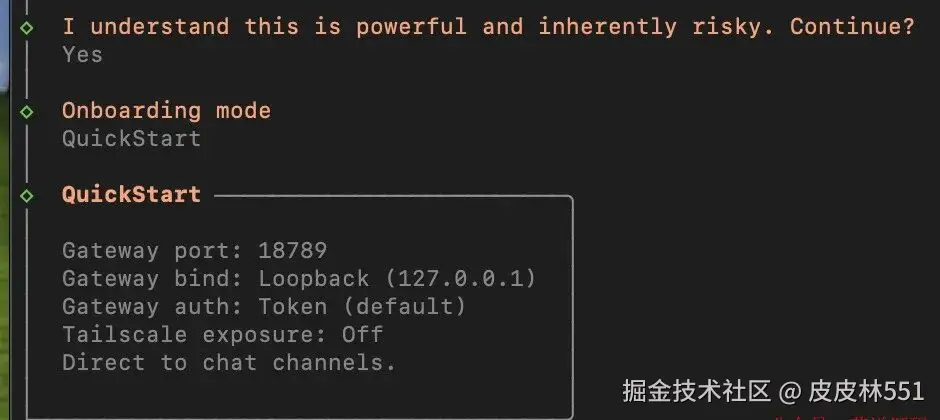Select the QuickStart answer under Onboarding mode
The height and width of the screenshot is (420, 940).
(131, 138)
